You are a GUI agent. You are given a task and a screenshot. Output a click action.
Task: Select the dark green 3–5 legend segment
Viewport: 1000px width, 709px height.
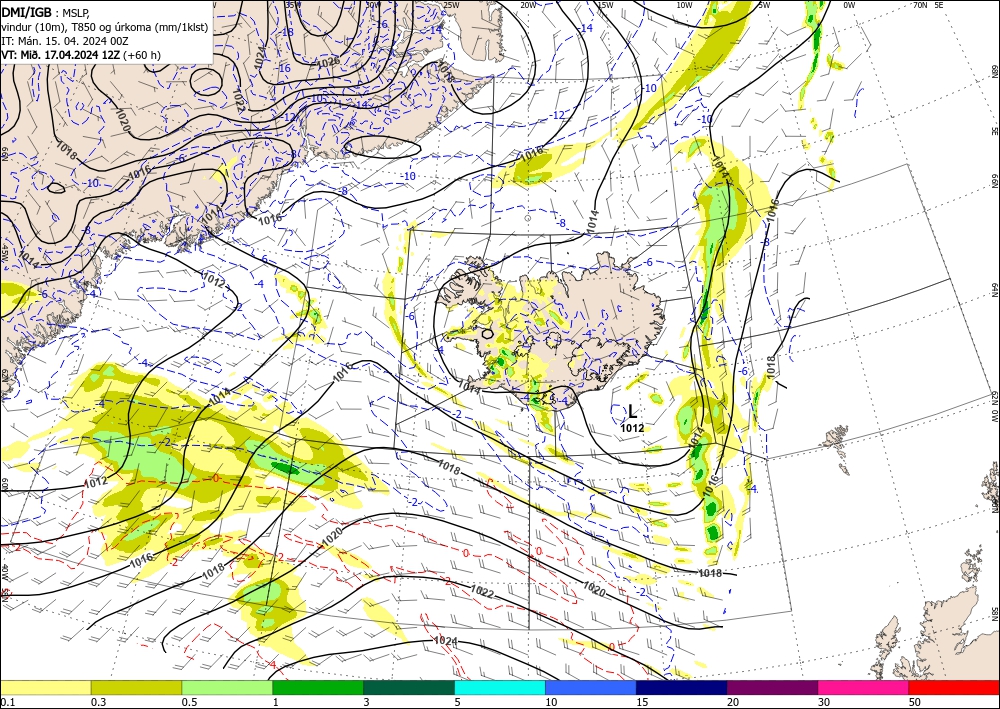point(409,687)
